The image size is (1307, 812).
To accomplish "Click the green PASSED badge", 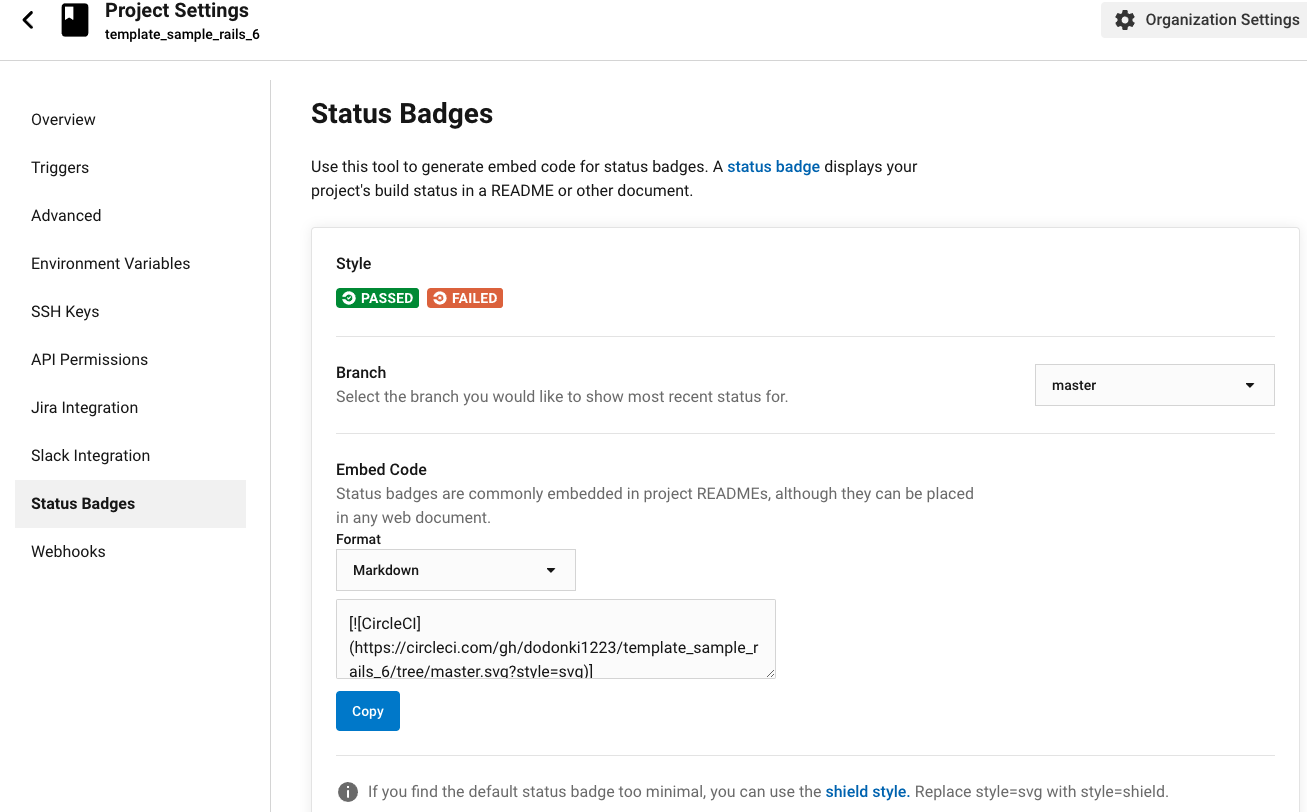I will (x=377, y=298).
